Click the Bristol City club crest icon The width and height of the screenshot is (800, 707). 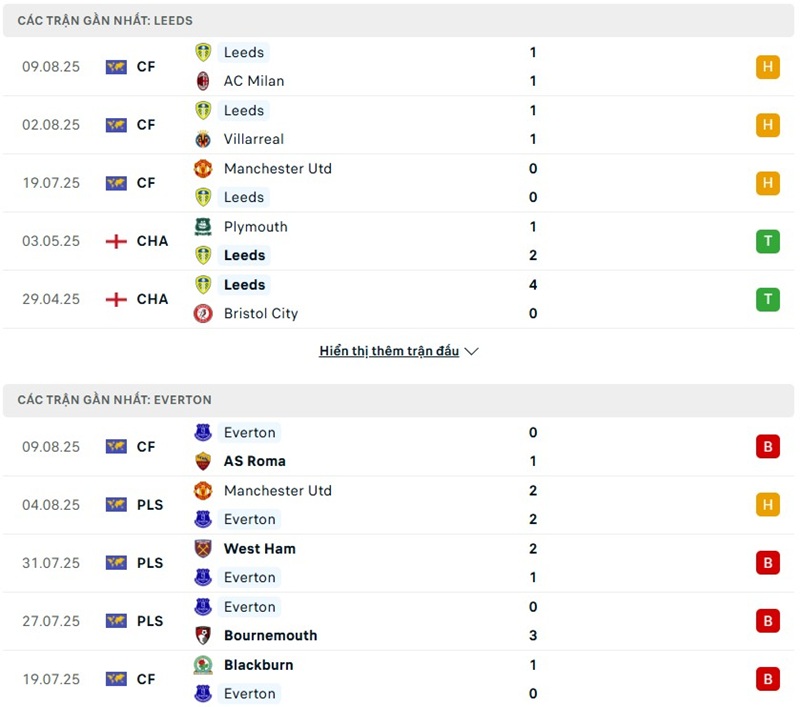203,313
